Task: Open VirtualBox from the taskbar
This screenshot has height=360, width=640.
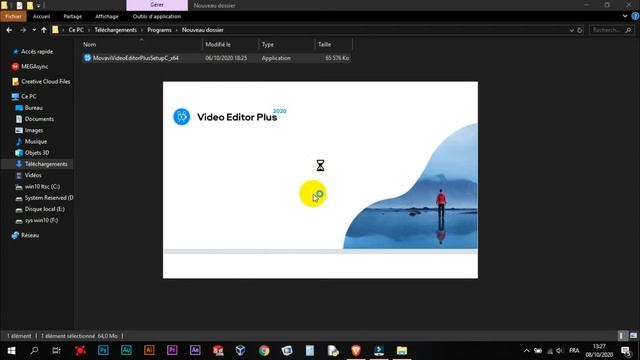Action: coord(240,350)
